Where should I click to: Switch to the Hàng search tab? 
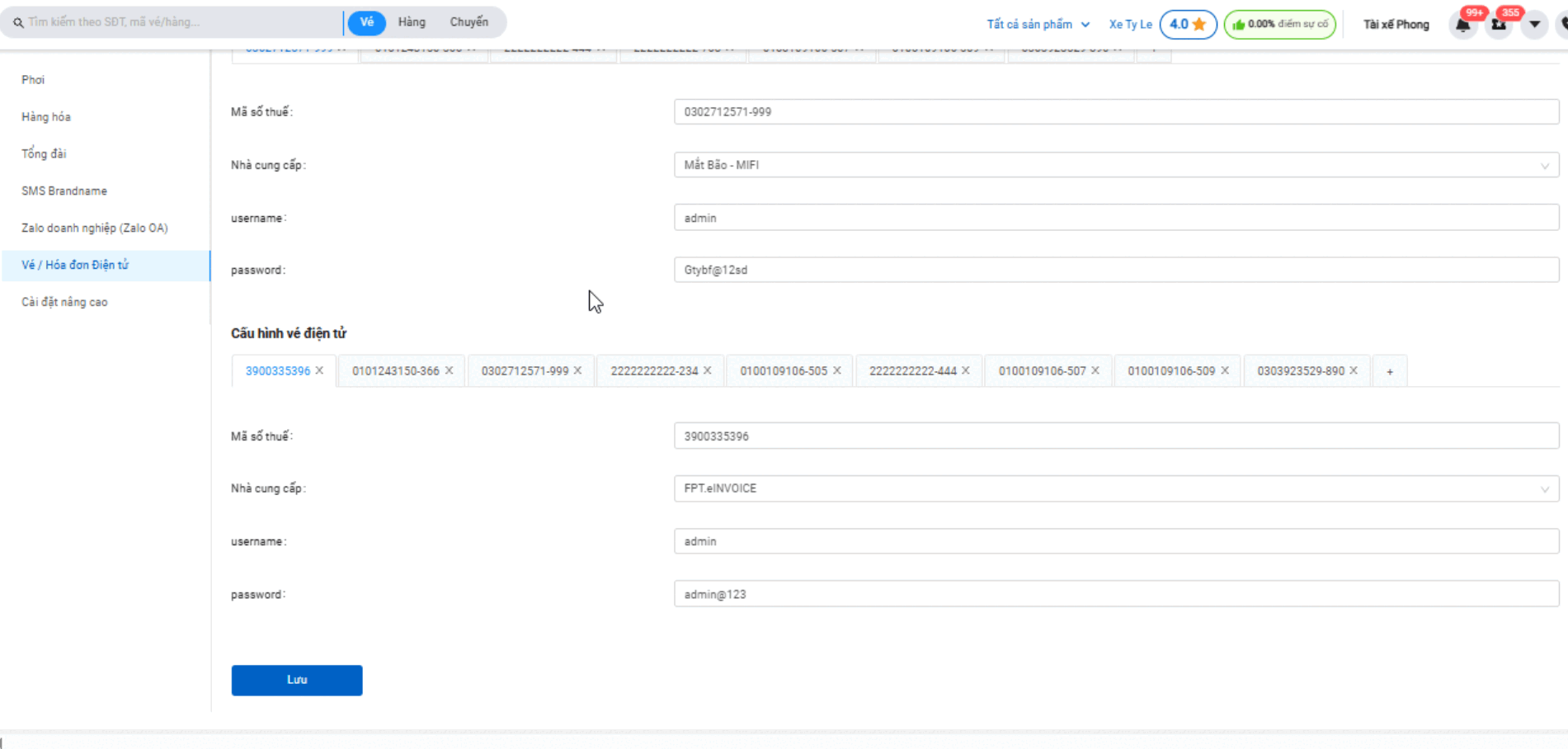pyautogui.click(x=412, y=22)
